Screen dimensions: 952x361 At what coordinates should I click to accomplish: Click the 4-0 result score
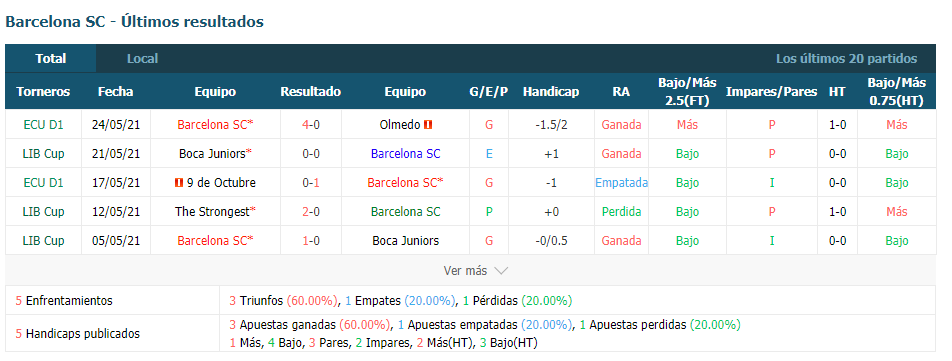coord(311,124)
